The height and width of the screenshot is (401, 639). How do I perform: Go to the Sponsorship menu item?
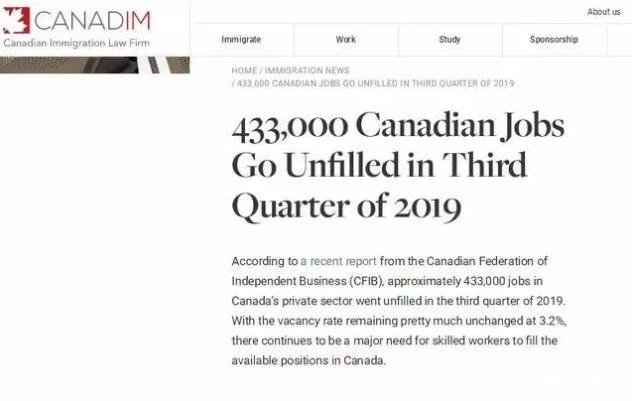pyautogui.click(x=554, y=40)
